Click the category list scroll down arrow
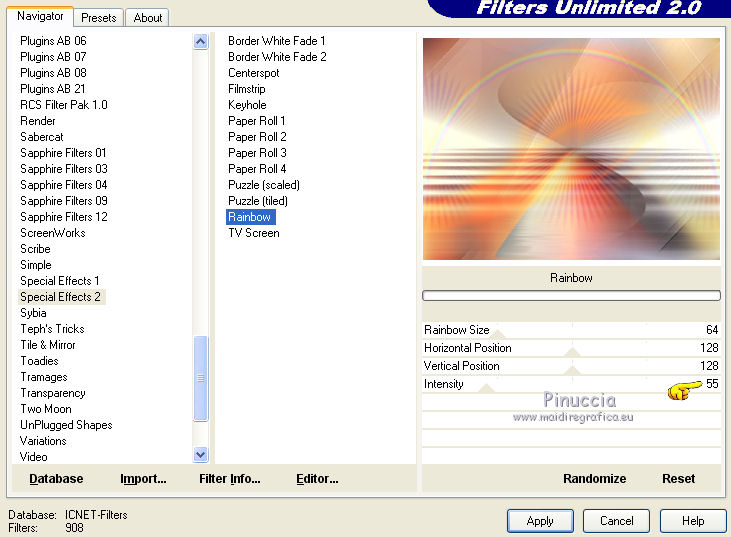This screenshot has width=731, height=537. pos(200,454)
